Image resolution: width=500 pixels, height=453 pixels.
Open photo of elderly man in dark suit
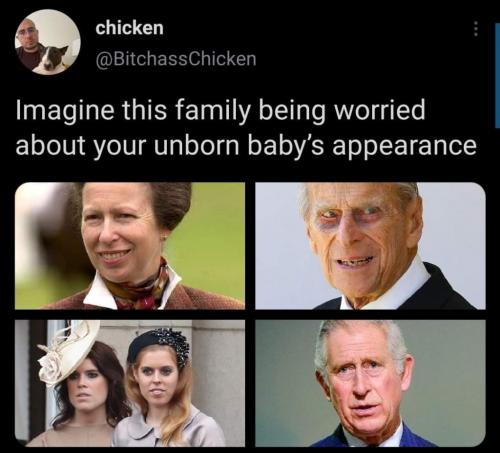[x=370, y=246]
